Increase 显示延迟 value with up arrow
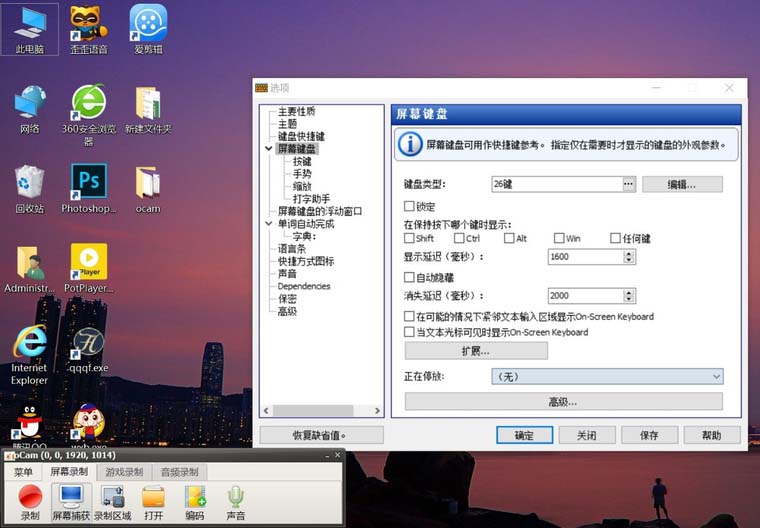 click(x=629, y=253)
